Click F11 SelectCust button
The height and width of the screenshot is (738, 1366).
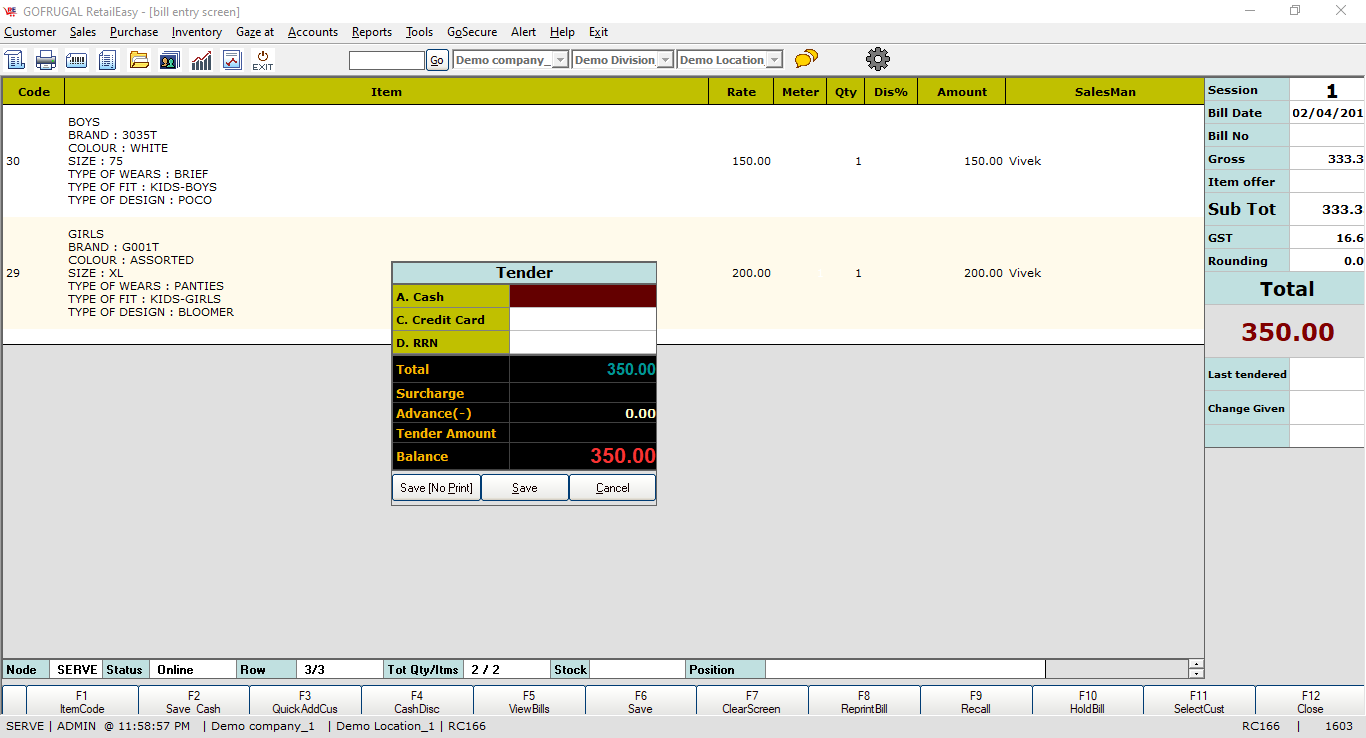click(x=1199, y=702)
